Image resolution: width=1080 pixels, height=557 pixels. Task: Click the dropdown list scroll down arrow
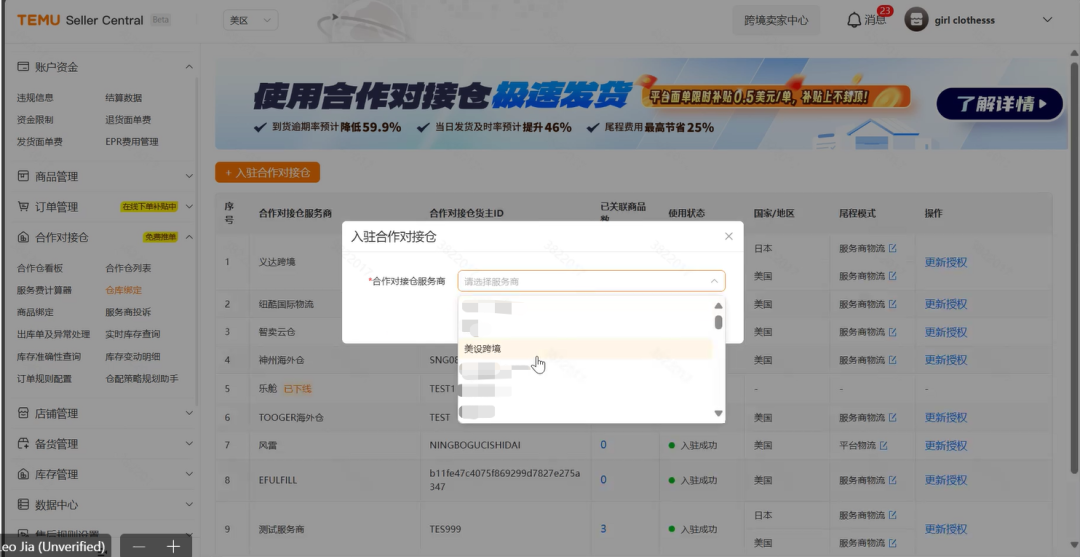[x=718, y=413]
